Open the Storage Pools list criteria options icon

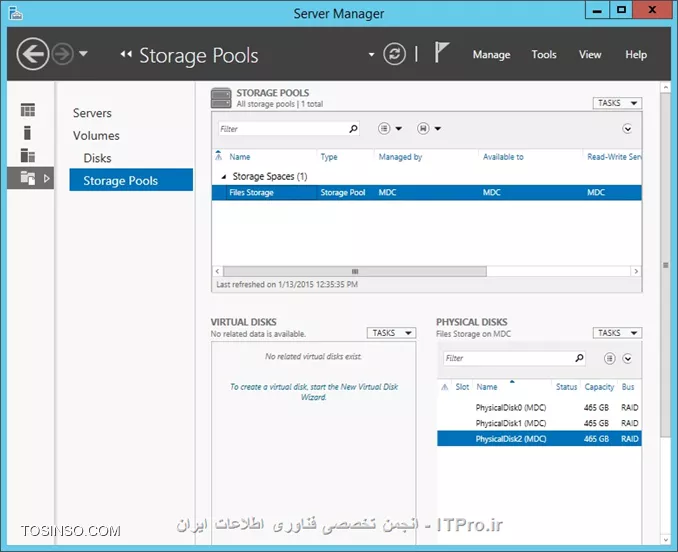(x=384, y=128)
